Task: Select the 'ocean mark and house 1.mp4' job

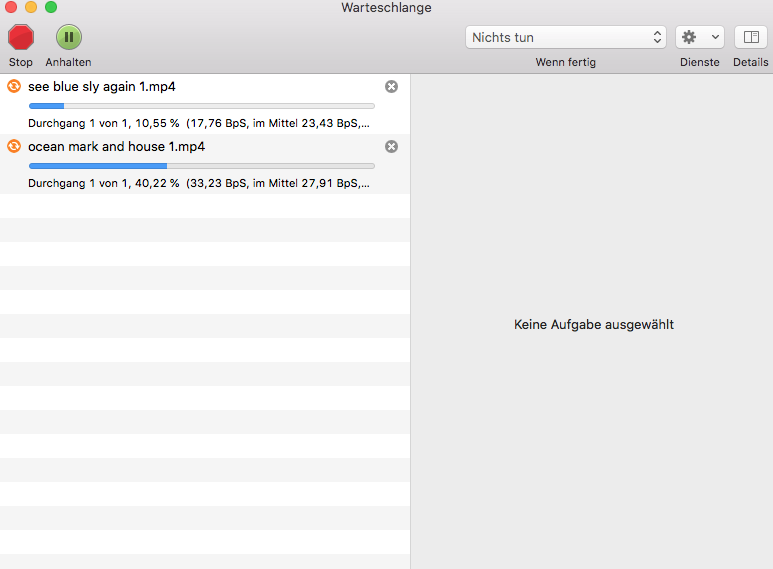Action: (116, 147)
